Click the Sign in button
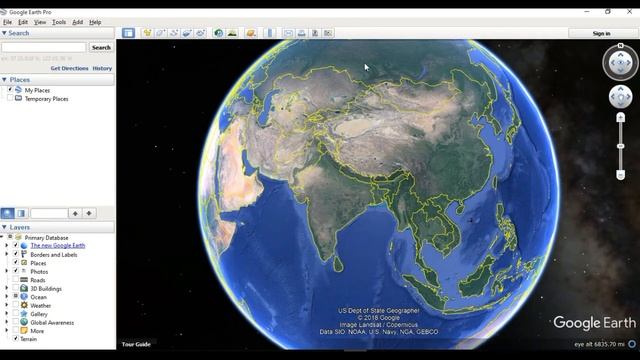The height and width of the screenshot is (360, 640). [602, 33]
